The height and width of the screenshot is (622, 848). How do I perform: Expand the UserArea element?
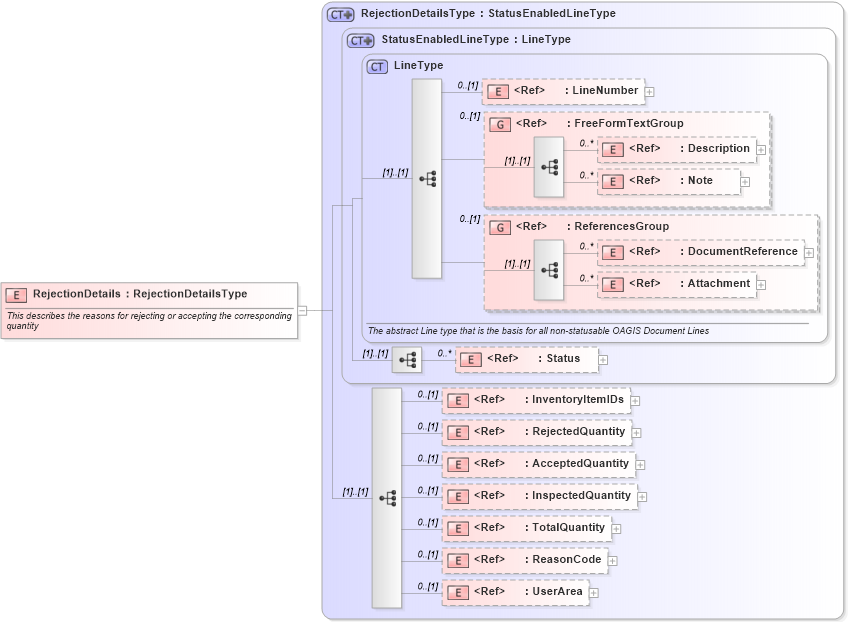594,592
